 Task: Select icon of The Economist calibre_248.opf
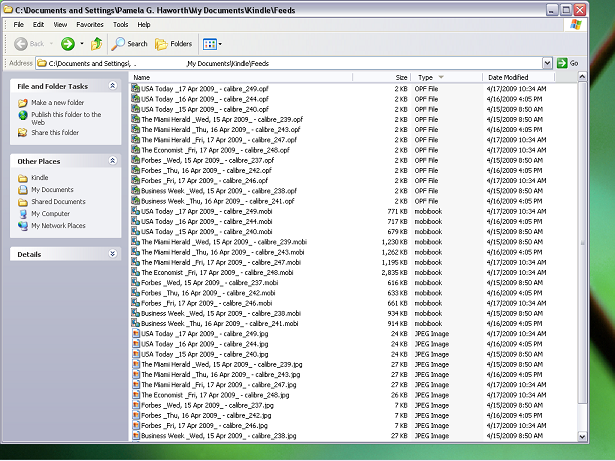coord(135,149)
